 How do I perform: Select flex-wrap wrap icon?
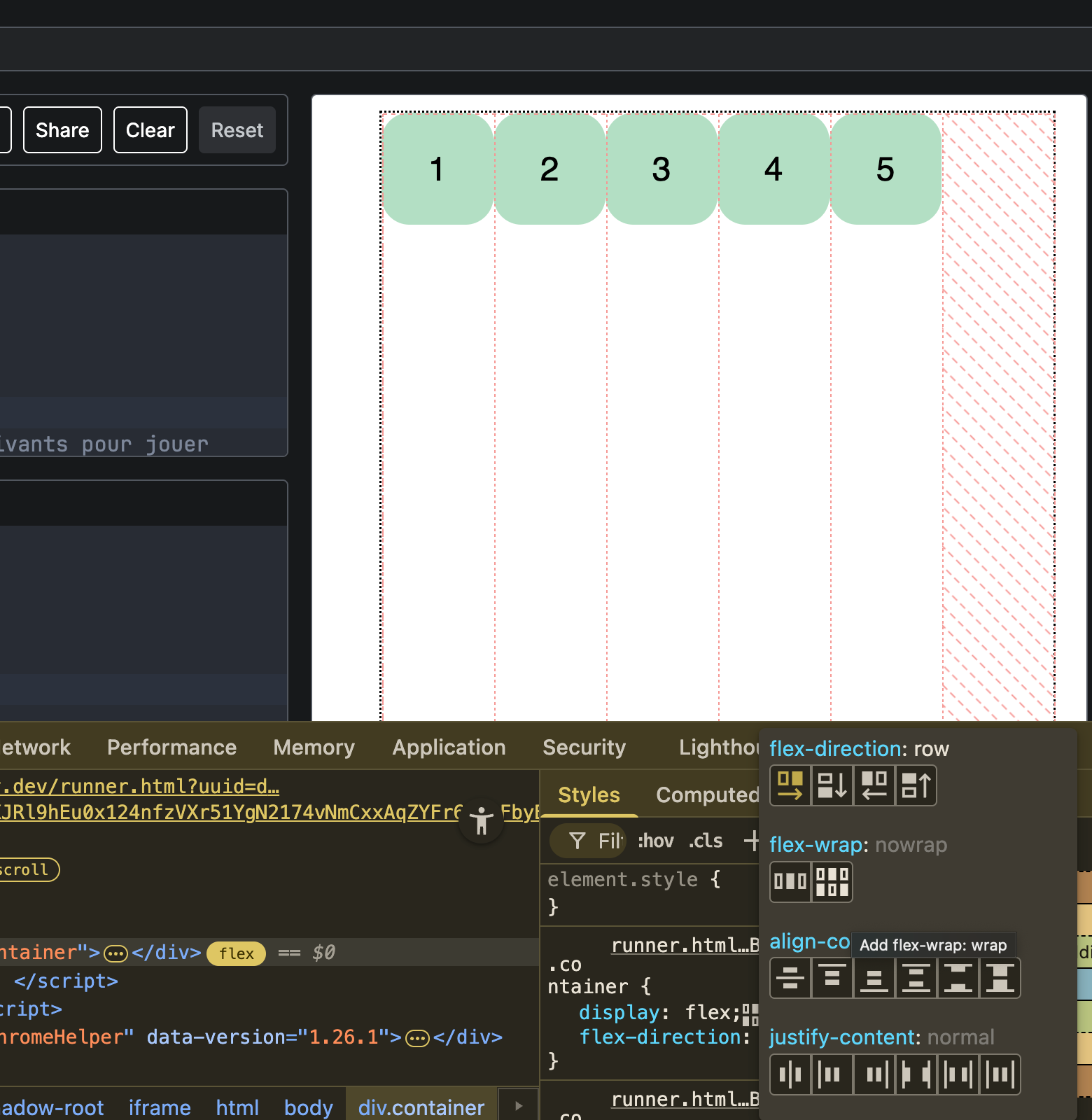point(832,881)
